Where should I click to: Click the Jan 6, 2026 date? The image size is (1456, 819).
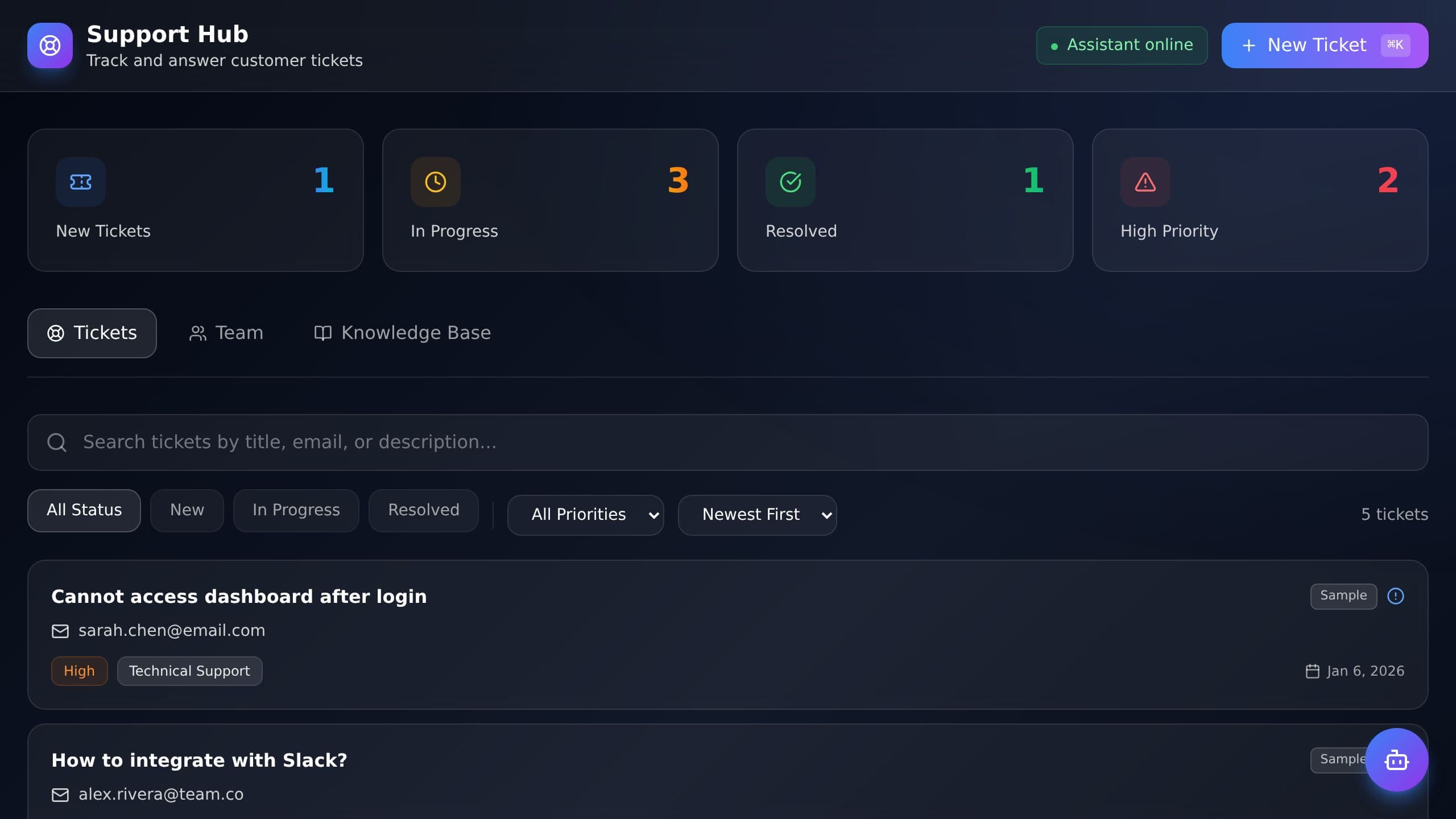1366,671
